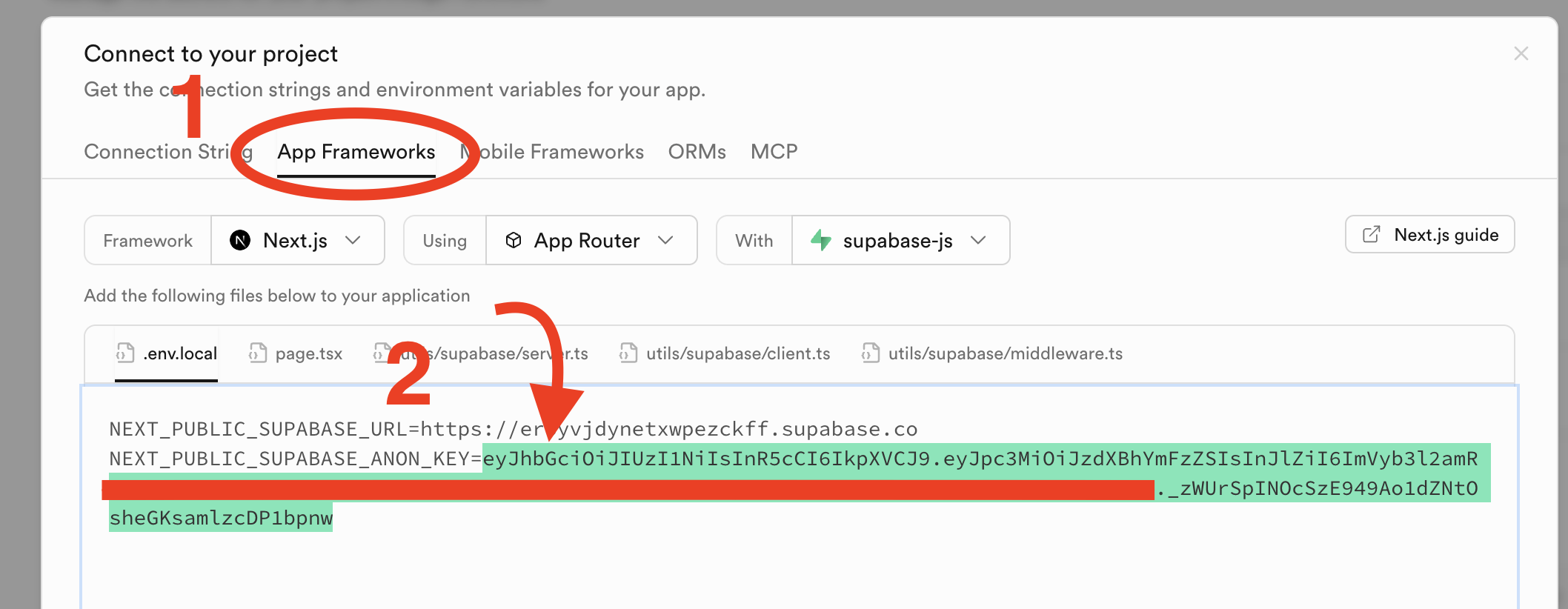
Task: Open the MCP tab
Action: pyautogui.click(x=774, y=152)
